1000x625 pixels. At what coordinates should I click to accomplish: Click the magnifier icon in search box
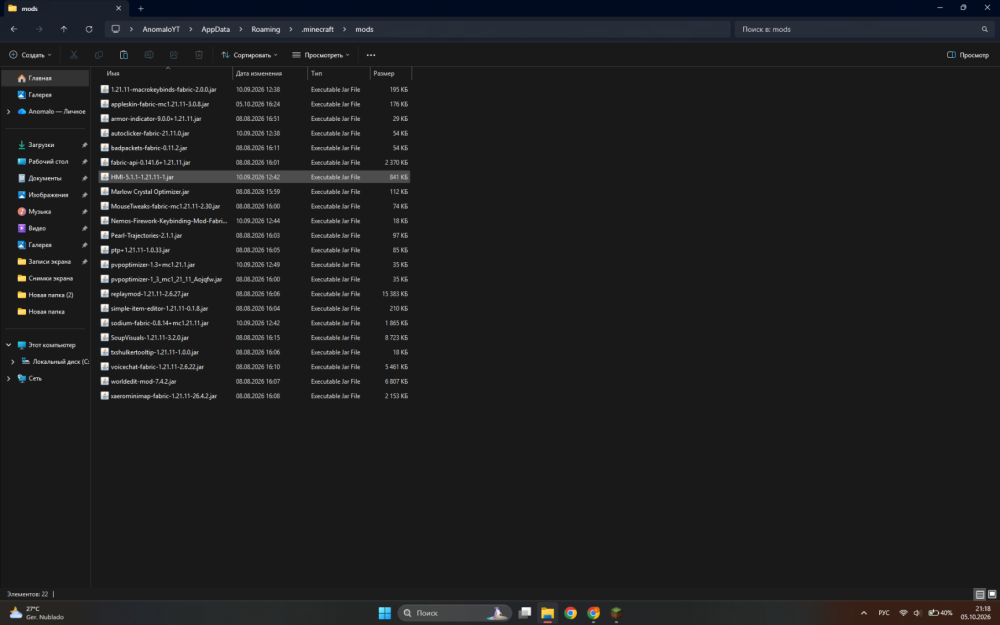point(985,29)
